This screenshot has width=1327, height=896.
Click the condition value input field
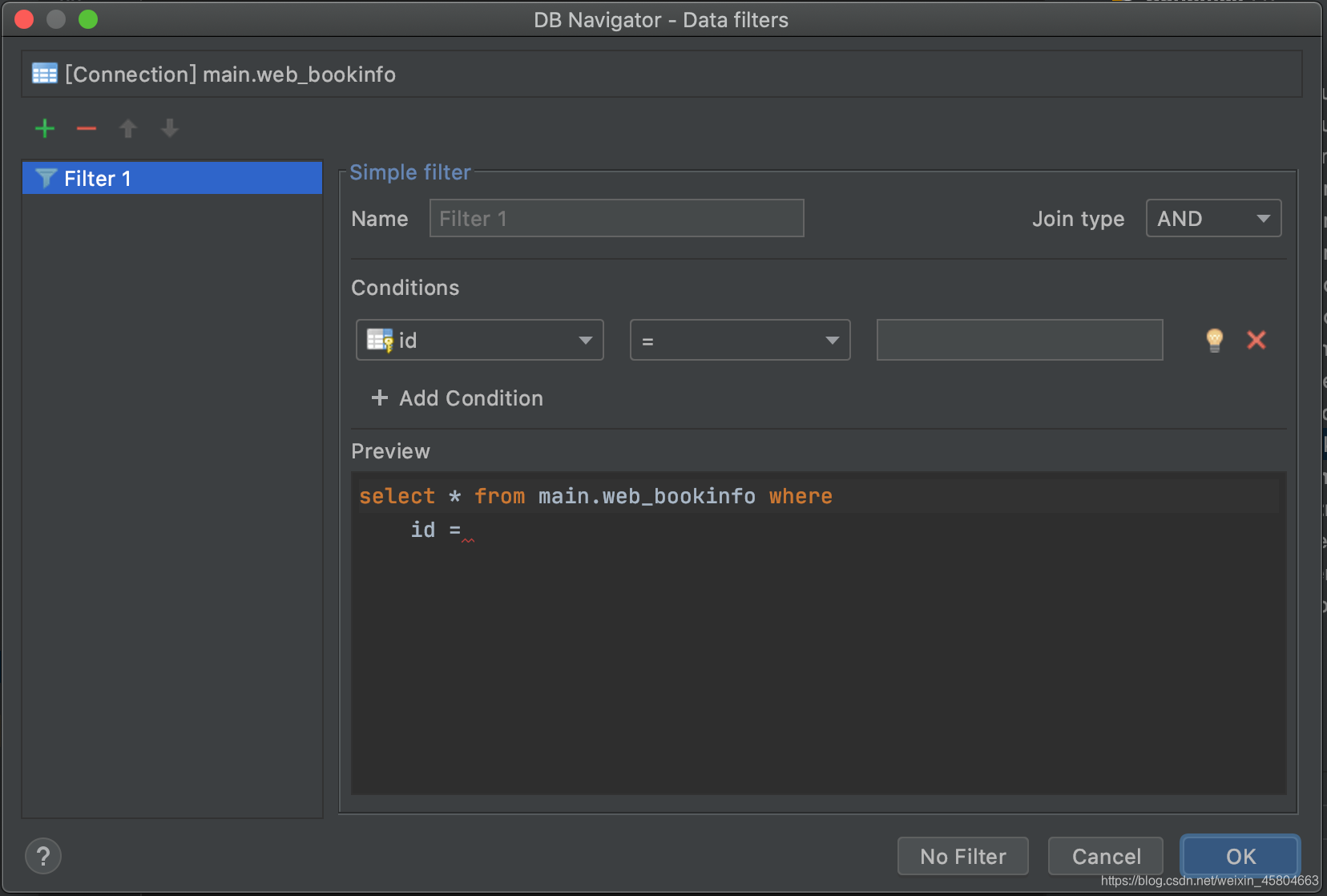(x=1019, y=340)
